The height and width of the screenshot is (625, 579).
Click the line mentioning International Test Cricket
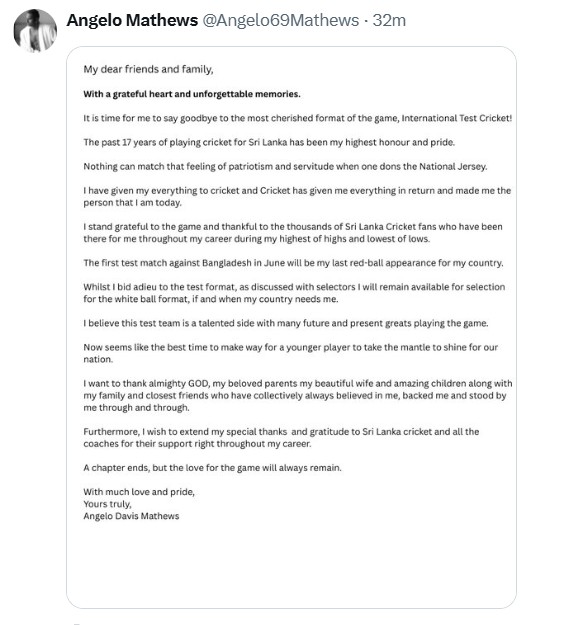298,118
